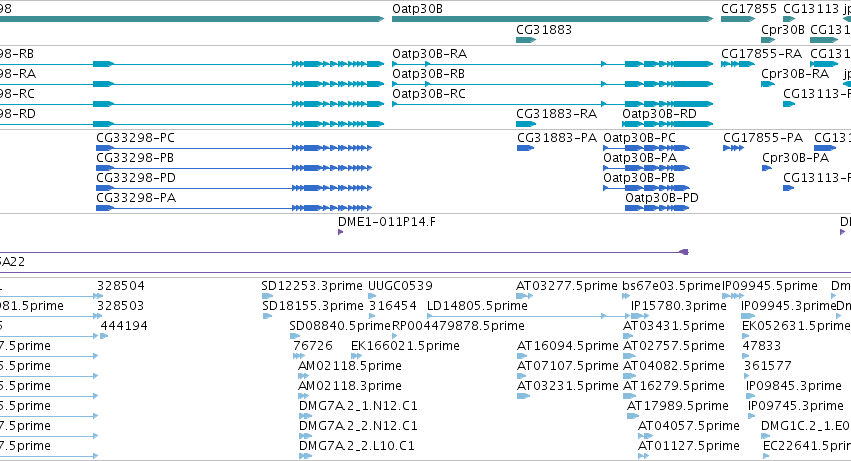This screenshot has height=461, width=851.
Task: Select the AT07107.5prime EST label
Action: tap(568, 367)
